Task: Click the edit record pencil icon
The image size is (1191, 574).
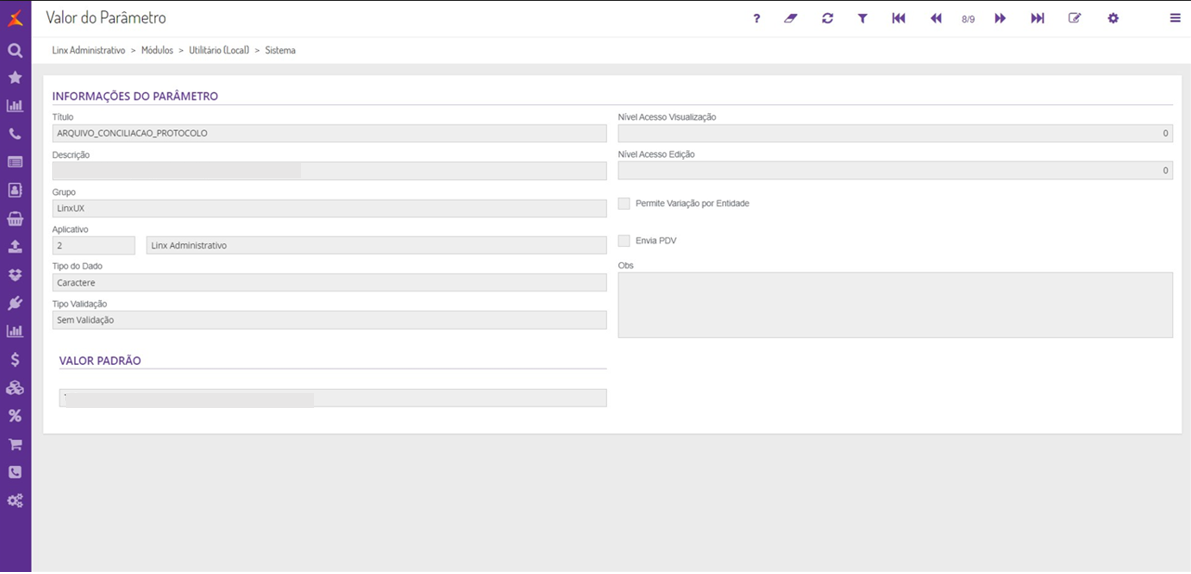Action: click(x=1075, y=19)
